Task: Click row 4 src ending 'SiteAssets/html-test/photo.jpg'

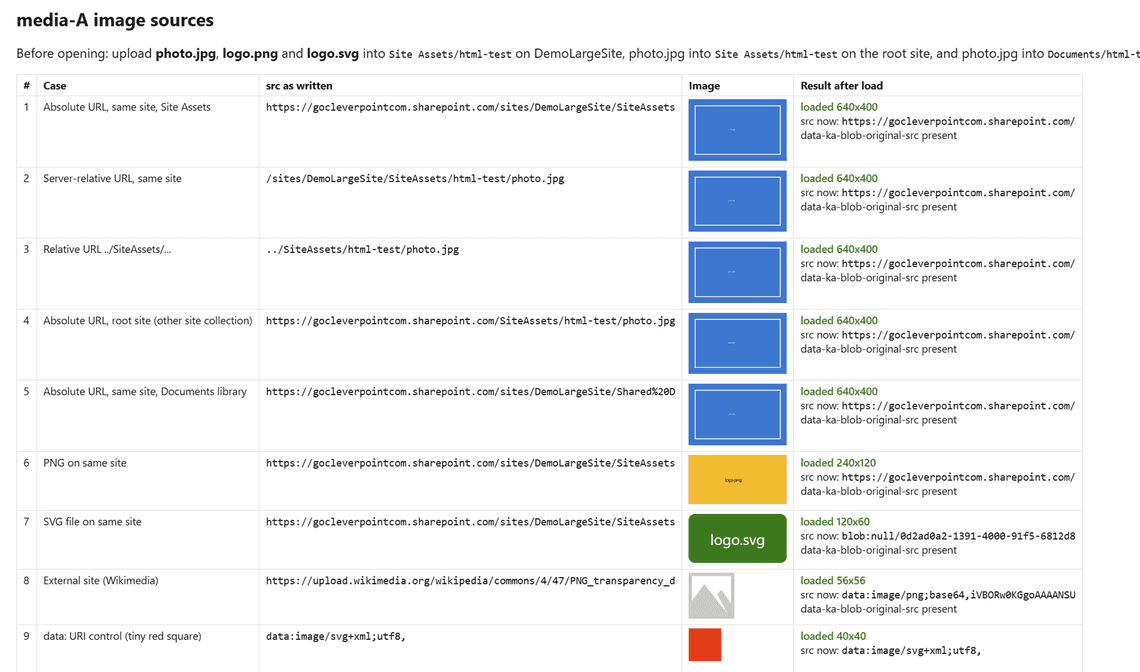Action: point(470,321)
